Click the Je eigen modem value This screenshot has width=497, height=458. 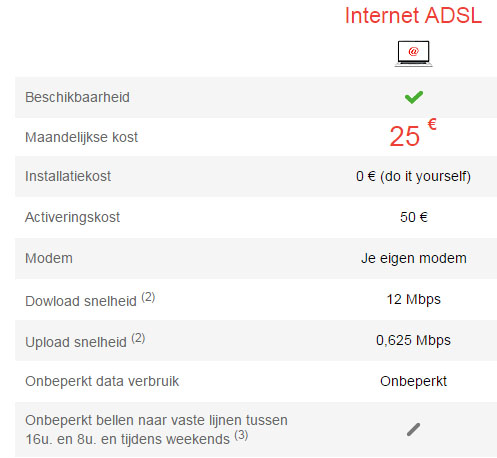click(414, 258)
